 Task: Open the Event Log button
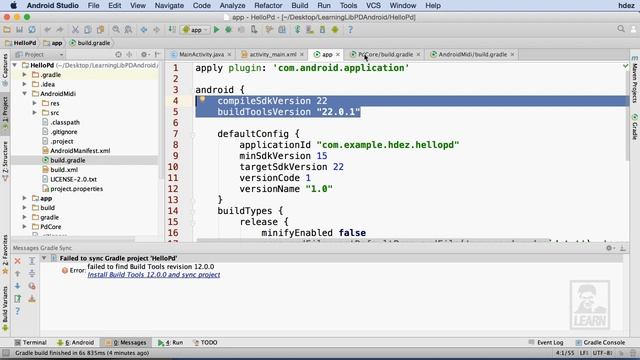pyautogui.click(x=546, y=342)
